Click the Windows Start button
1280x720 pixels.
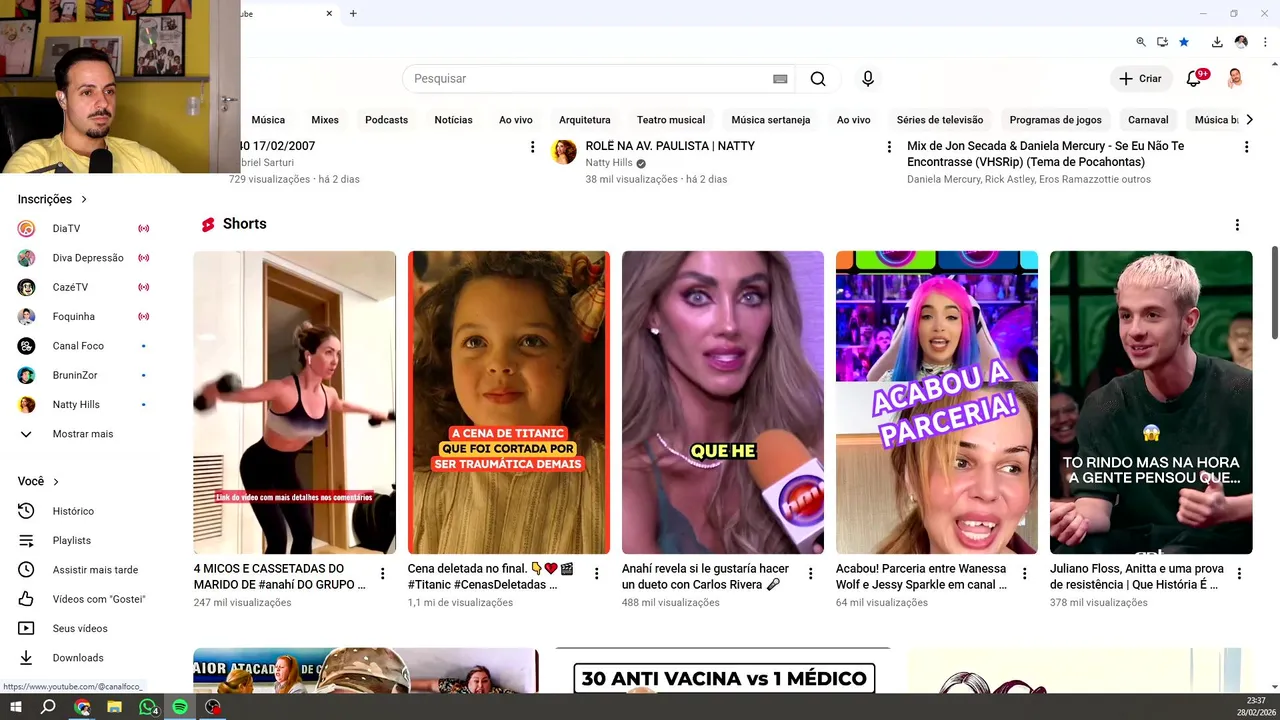[x=15, y=707]
